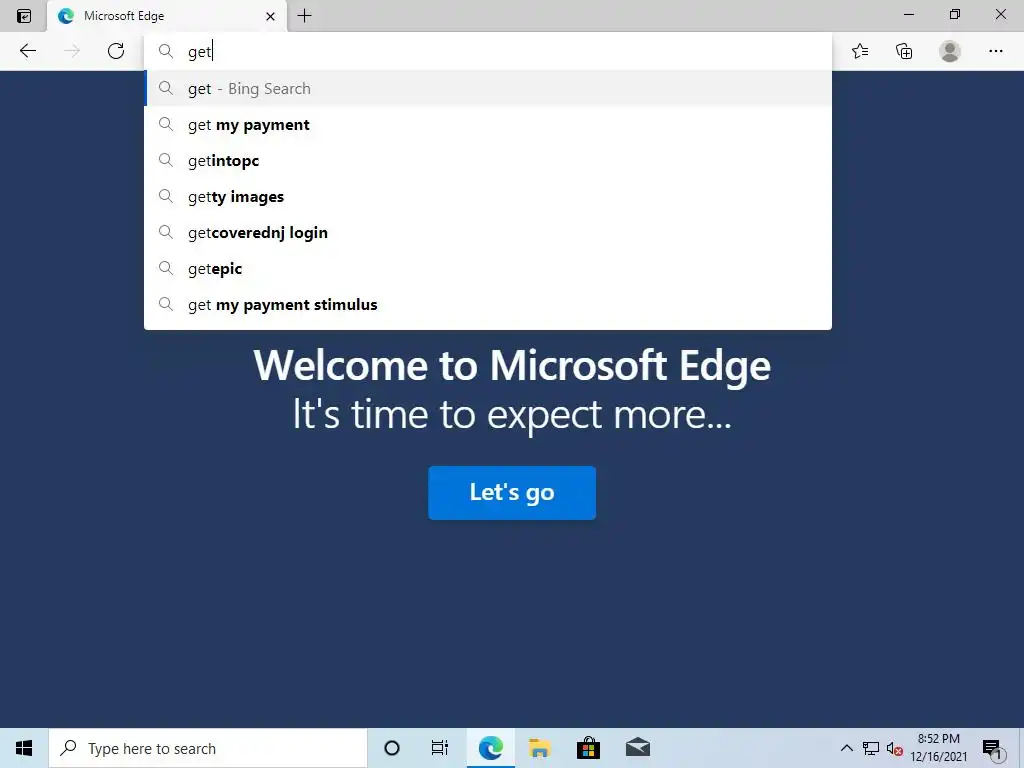Minimize the Edge window

909,14
